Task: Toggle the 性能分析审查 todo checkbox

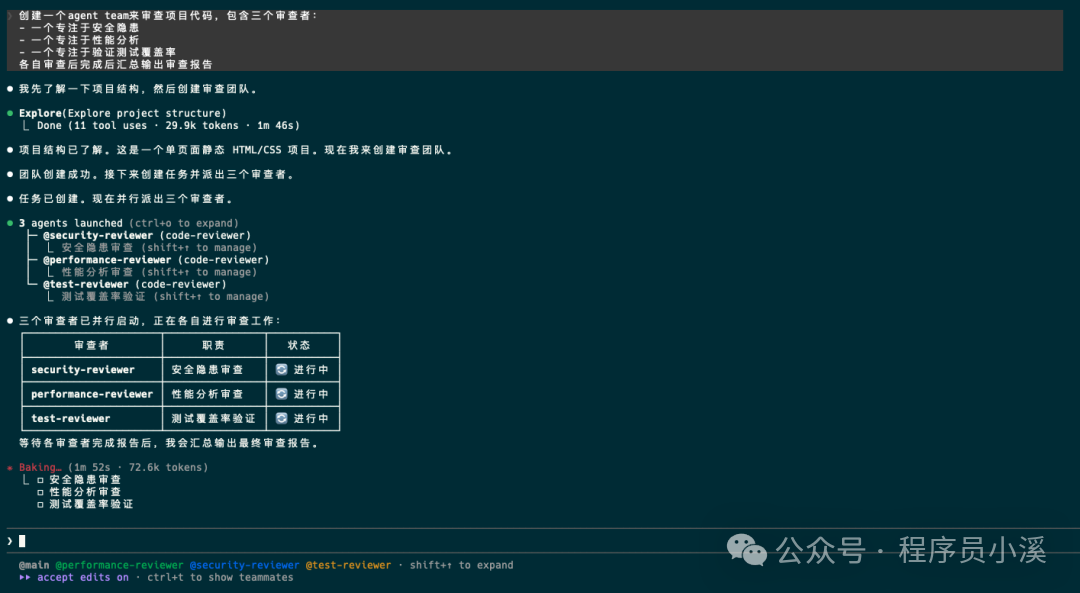Action: [x=40, y=492]
